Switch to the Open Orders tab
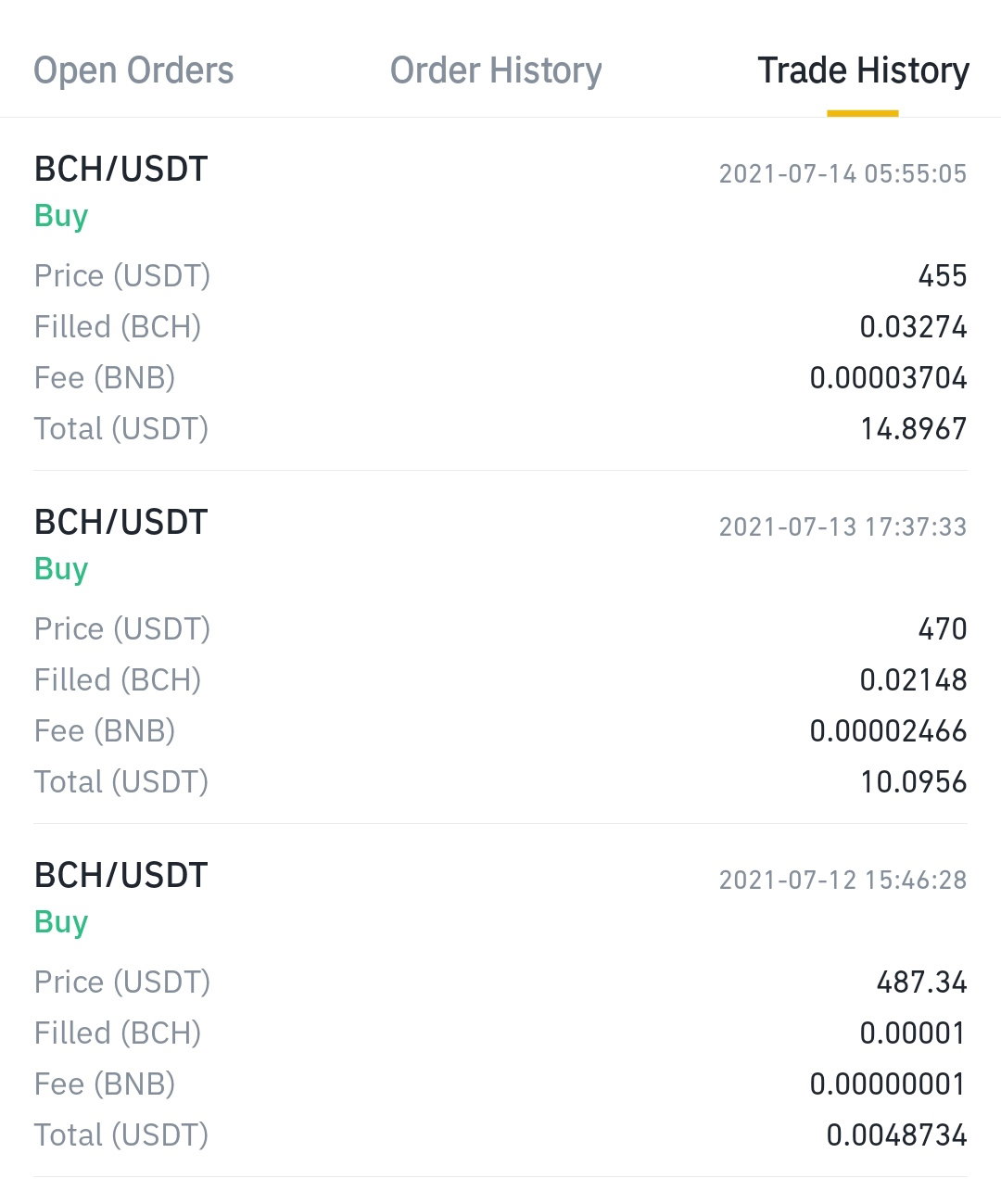The height and width of the screenshot is (1204, 1001). (x=133, y=70)
